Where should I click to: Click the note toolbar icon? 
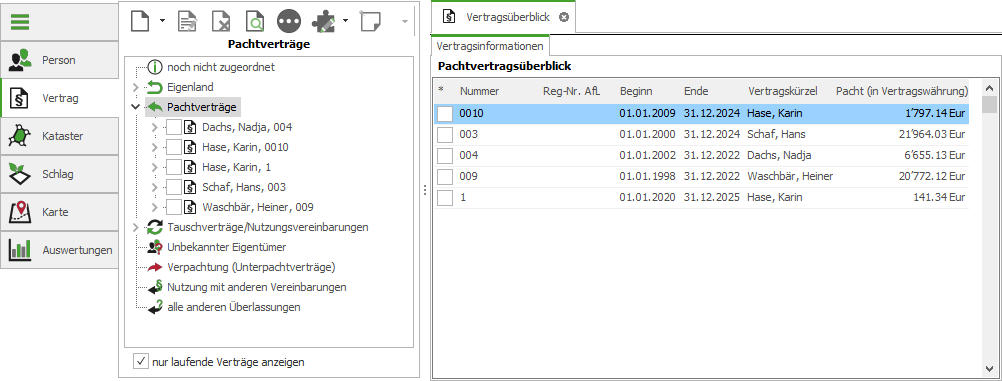pos(371,21)
